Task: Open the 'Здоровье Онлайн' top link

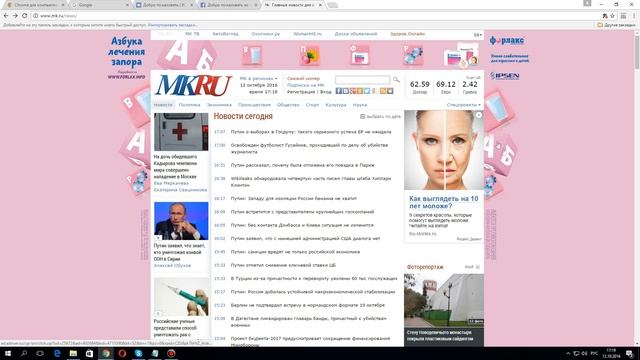Action: [407, 34]
